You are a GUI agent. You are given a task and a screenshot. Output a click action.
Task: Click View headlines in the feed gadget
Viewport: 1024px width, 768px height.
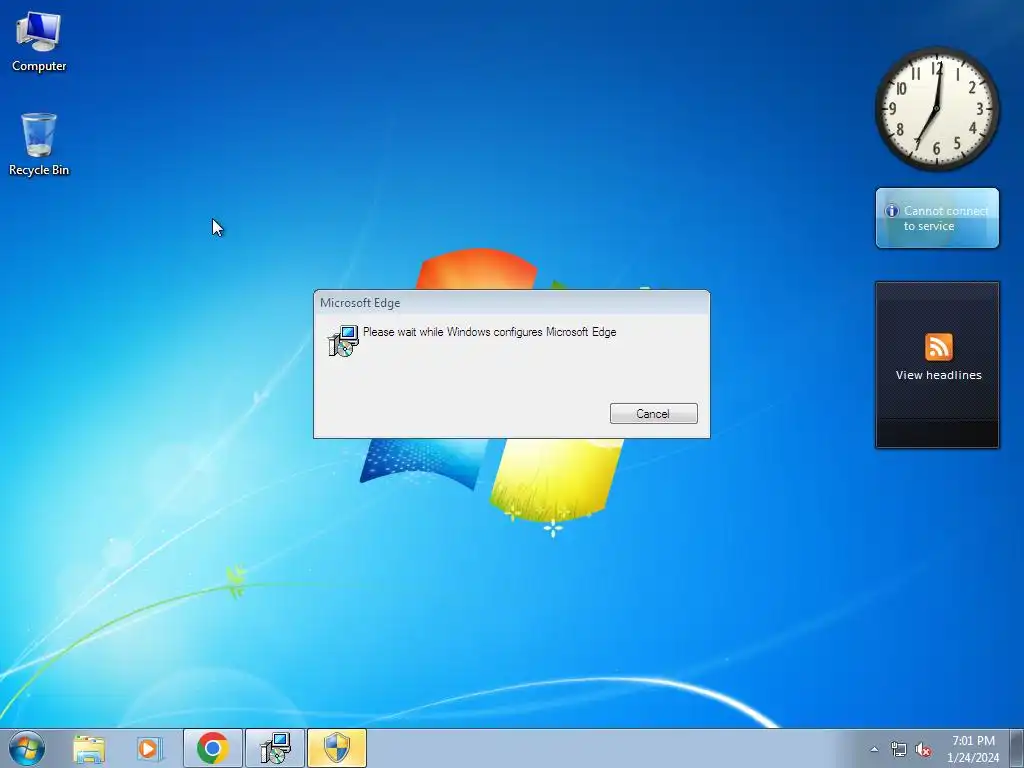(938, 375)
